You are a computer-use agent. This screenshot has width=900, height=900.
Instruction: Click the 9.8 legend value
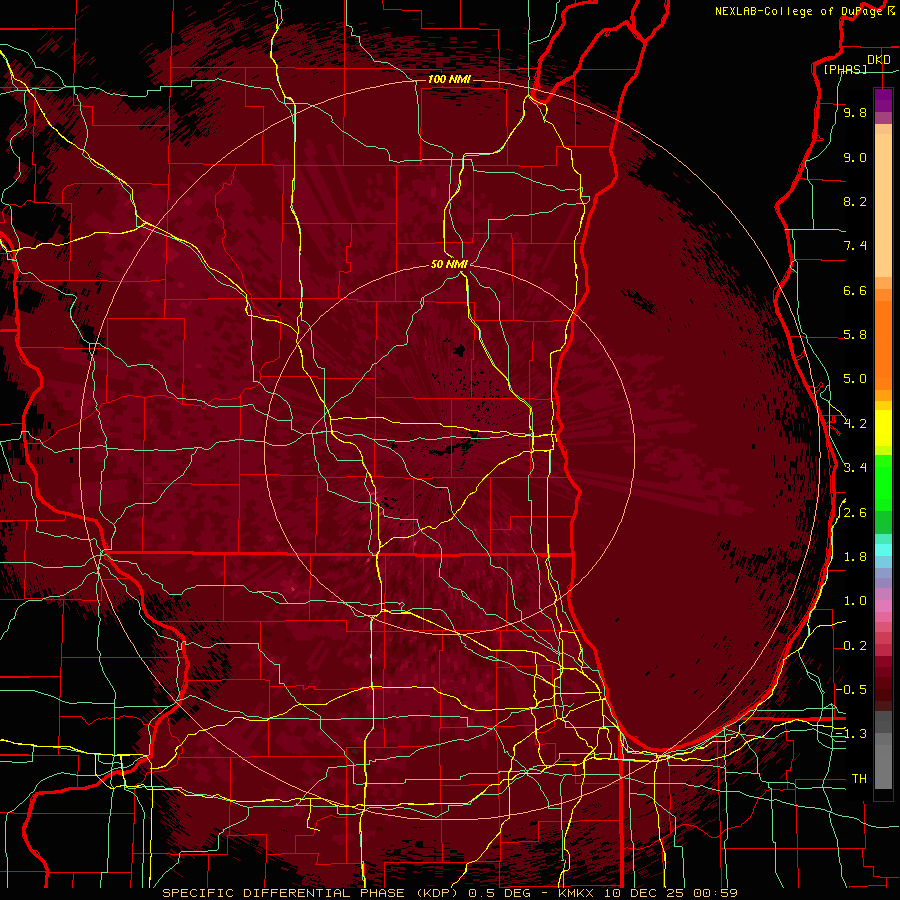855,113
